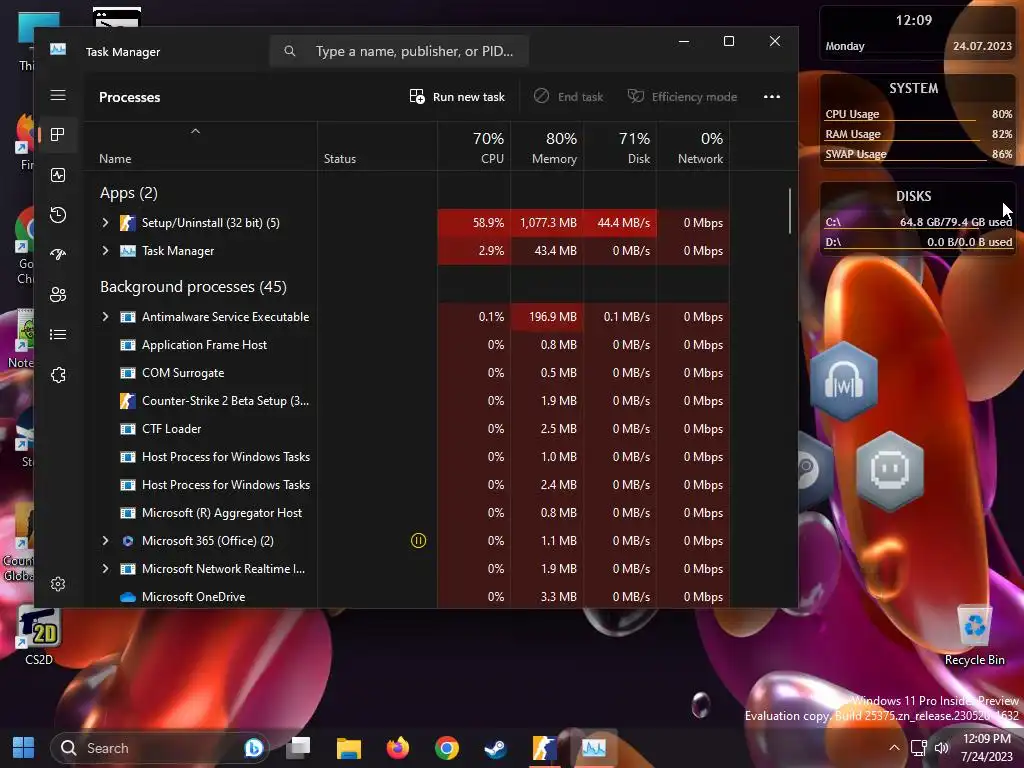
Task: Expand Microsoft 365 (Office) process group
Action: tap(105, 541)
